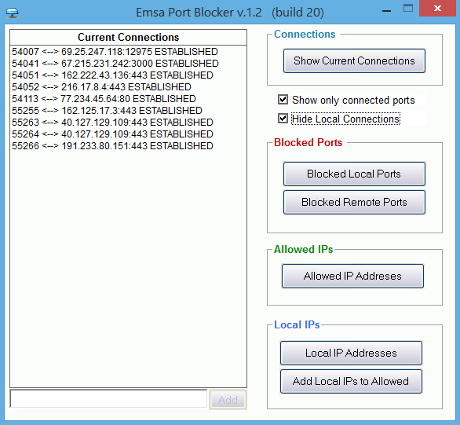This screenshot has height=425, width=460.
Task: Open Blocked Local Ports list
Action: 354,174
